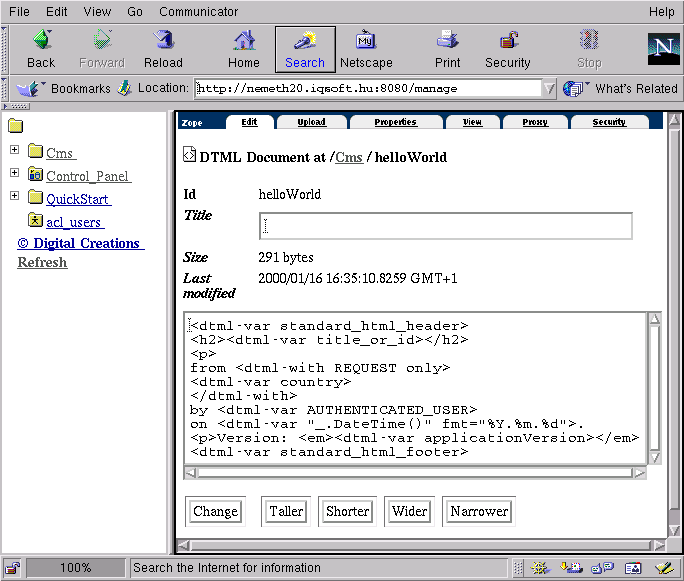This screenshot has width=684, height=581.
Task: Open the Control_Panel link
Action: click(88, 176)
